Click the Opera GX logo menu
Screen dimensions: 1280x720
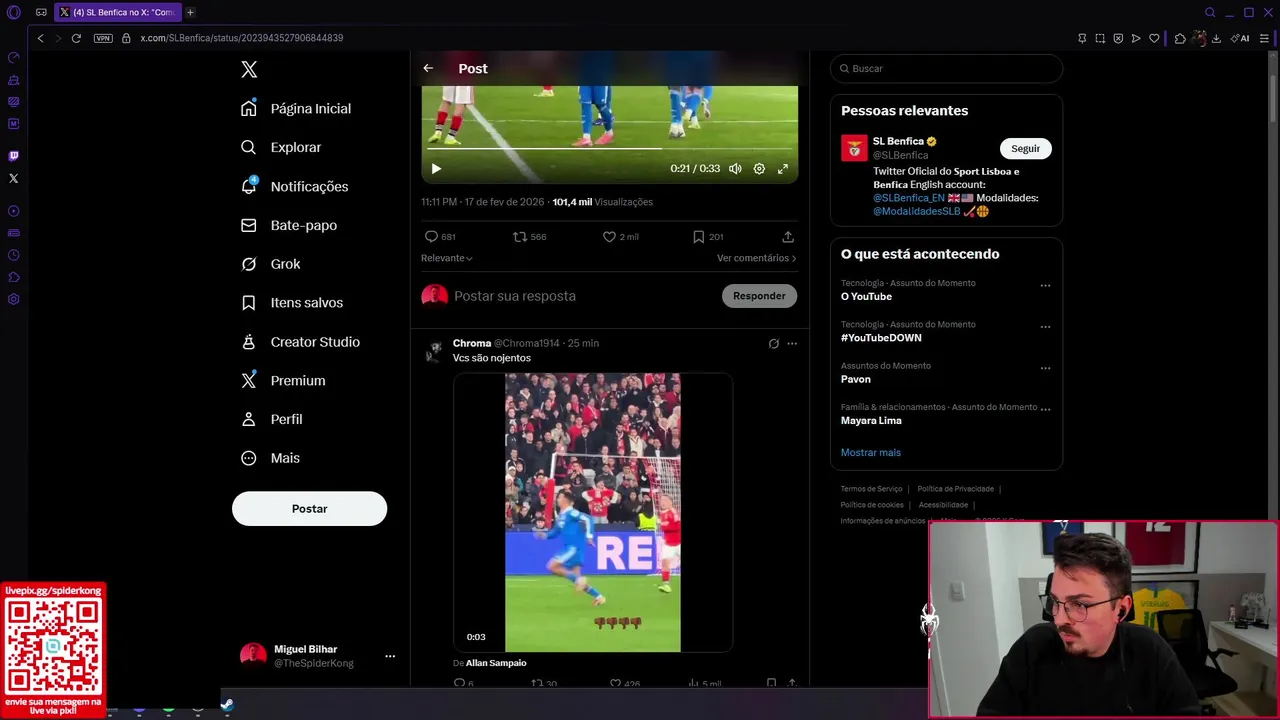13,13
